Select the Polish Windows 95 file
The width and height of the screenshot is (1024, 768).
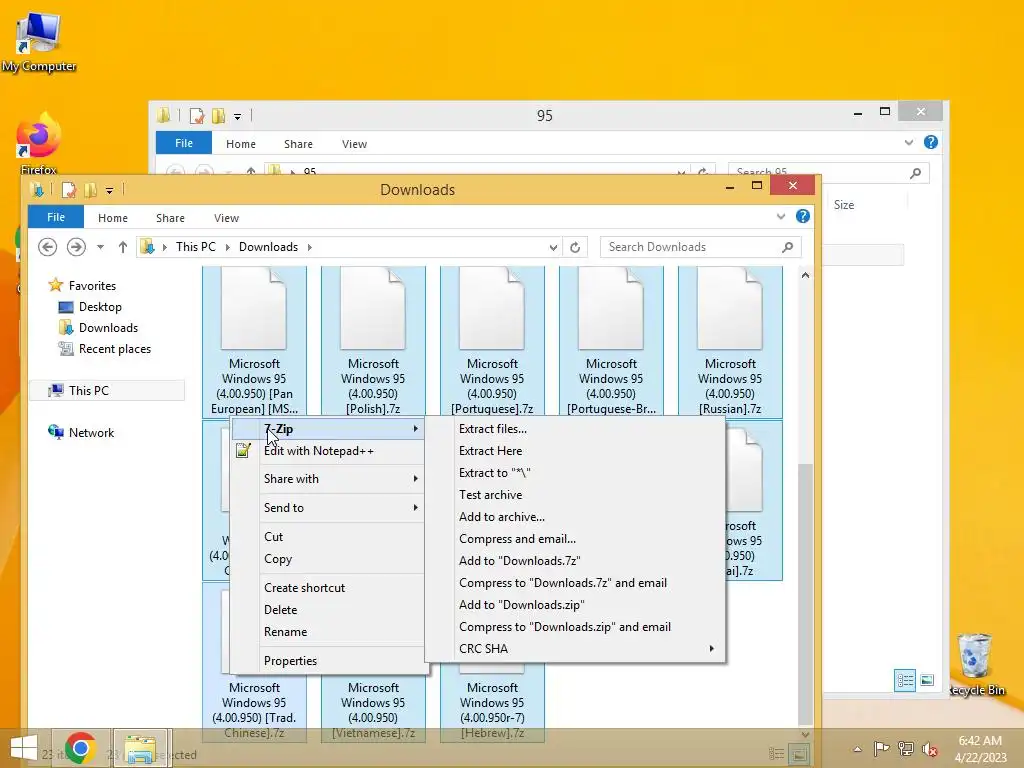tap(373, 342)
